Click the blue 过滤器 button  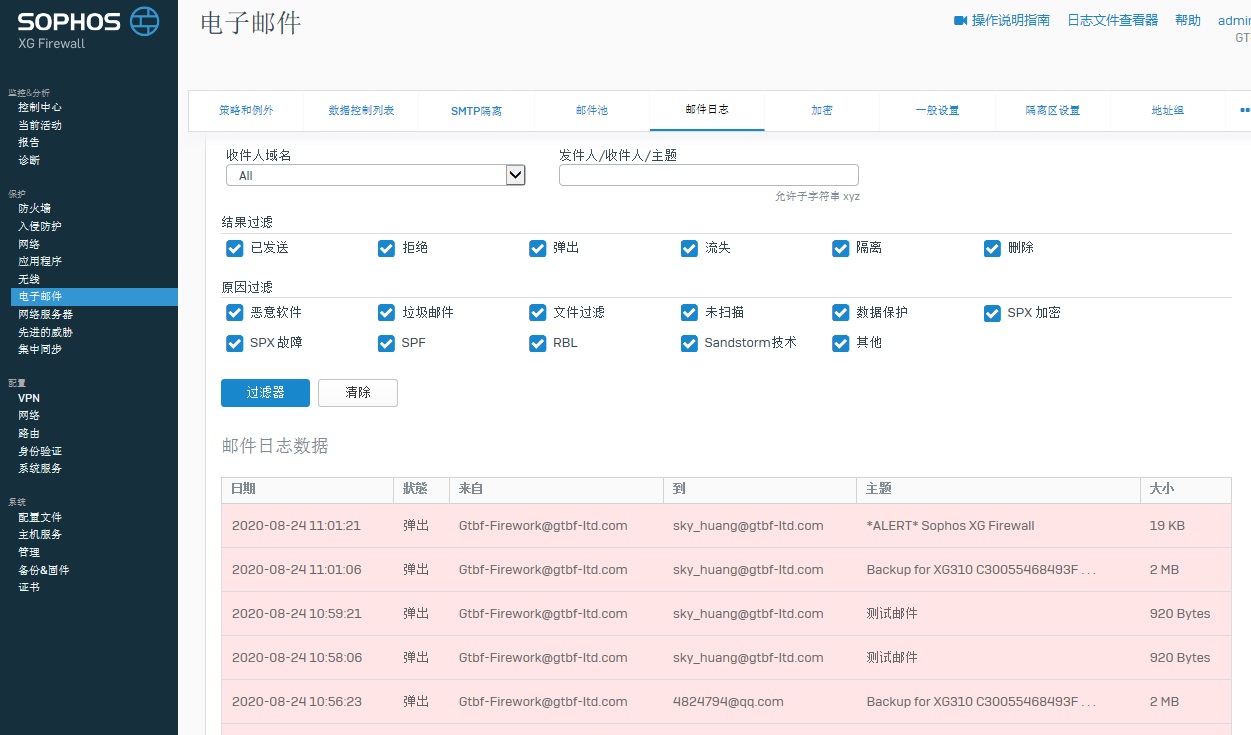(265, 393)
